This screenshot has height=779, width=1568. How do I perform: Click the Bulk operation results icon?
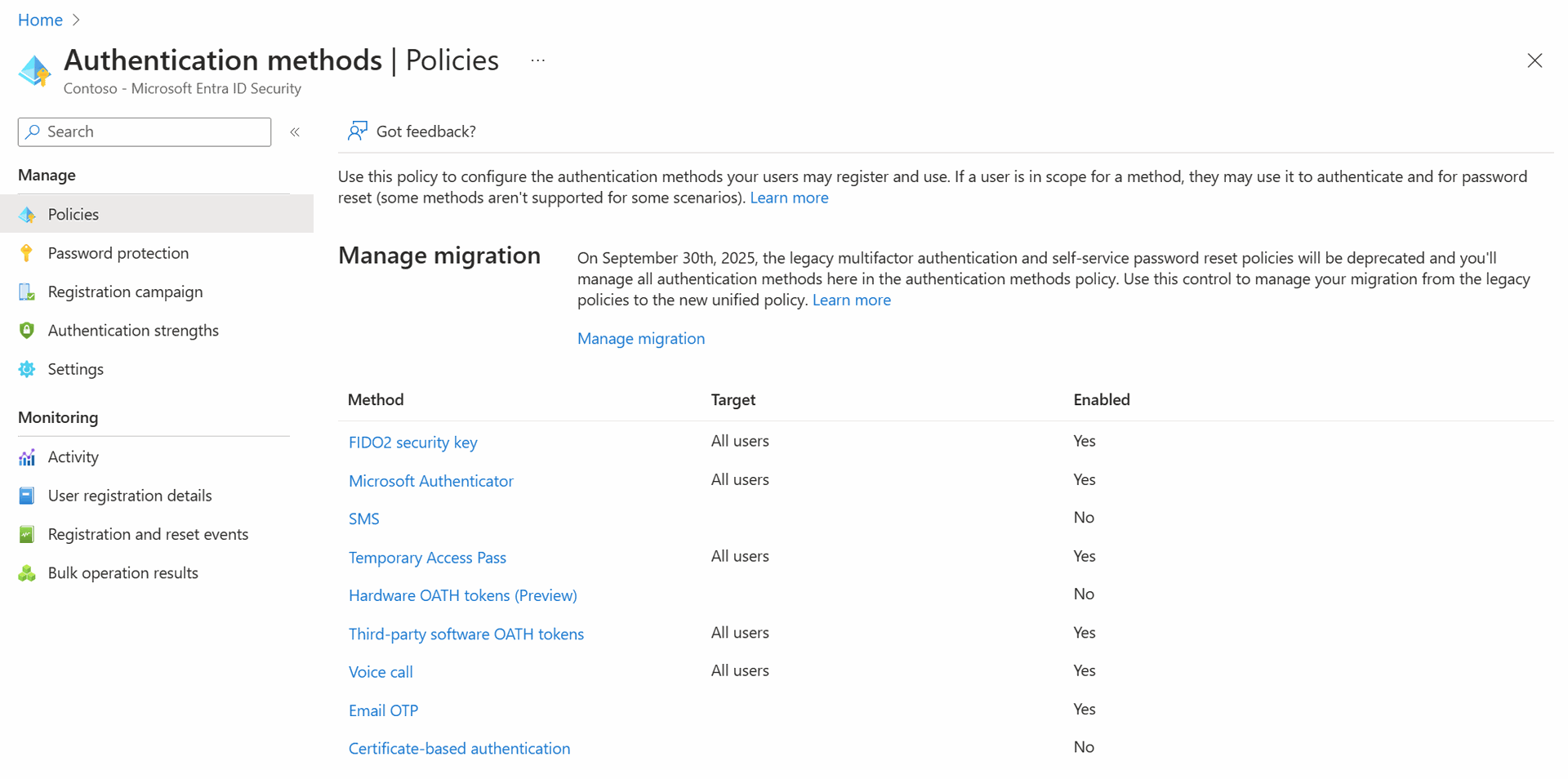(x=27, y=573)
